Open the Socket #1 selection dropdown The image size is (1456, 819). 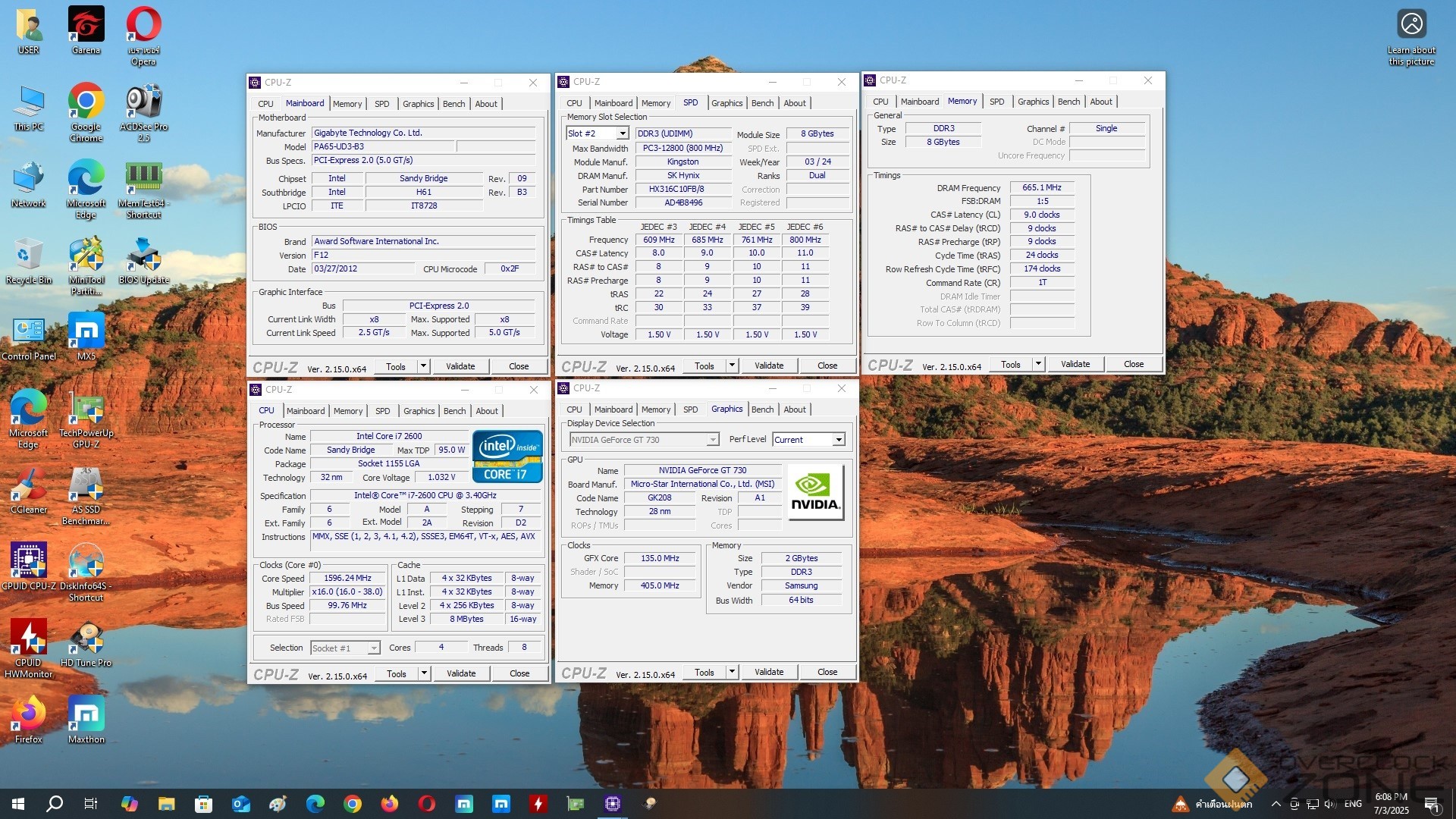[x=374, y=648]
